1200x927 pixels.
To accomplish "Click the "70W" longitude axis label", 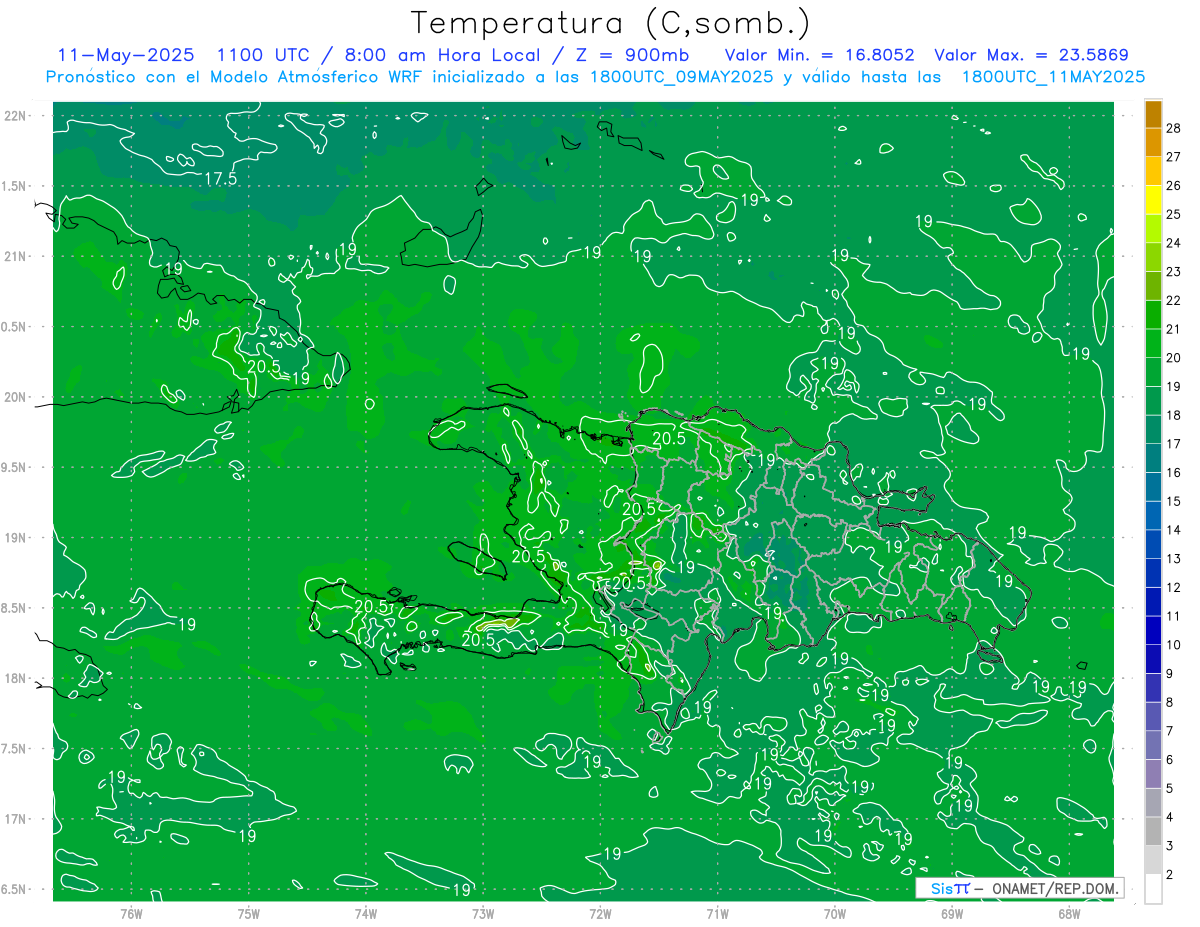I will pos(835,913).
